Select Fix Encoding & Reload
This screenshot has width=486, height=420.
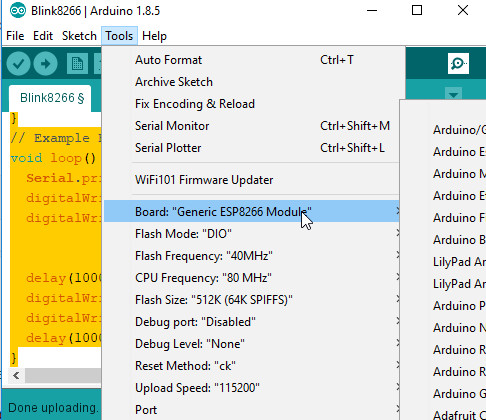click(x=251, y=104)
